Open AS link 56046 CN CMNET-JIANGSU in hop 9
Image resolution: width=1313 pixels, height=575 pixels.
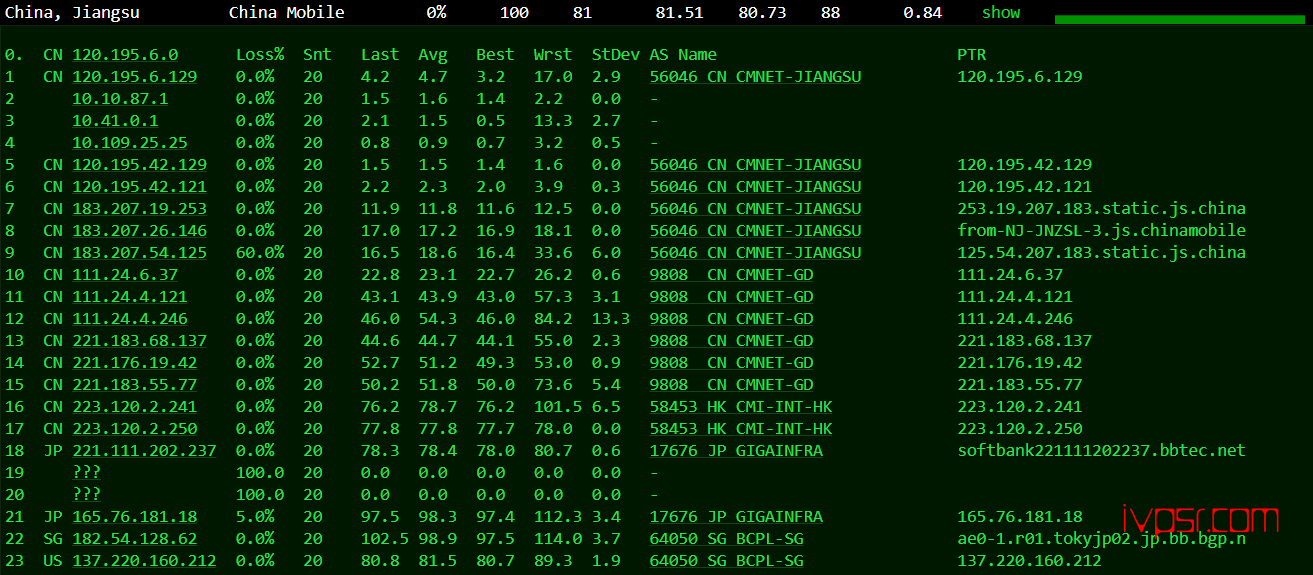[755, 253]
